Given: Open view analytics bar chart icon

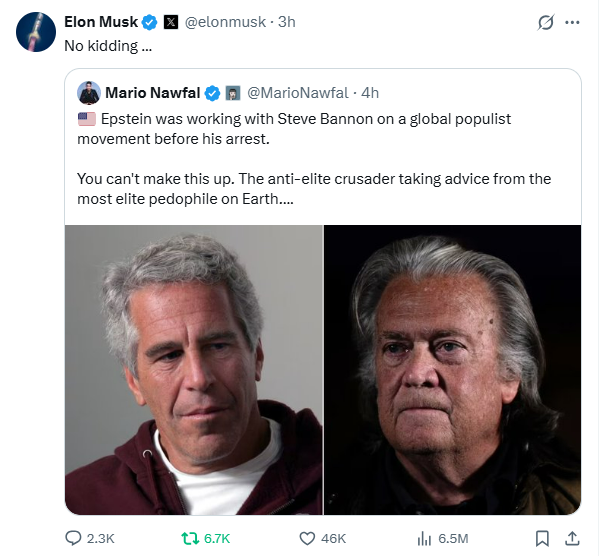Looking at the screenshot, I should click(x=423, y=538).
